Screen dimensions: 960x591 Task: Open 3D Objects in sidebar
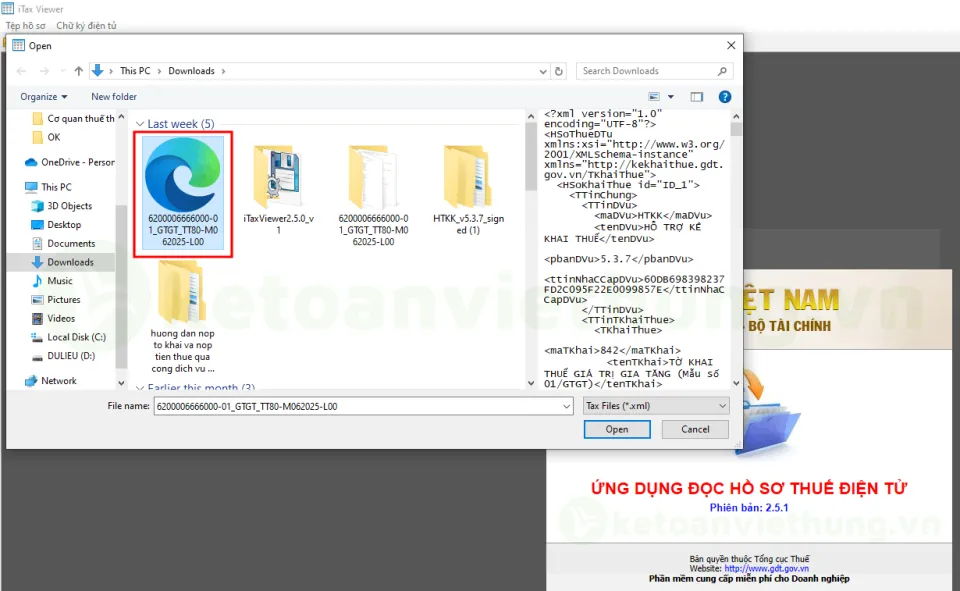[62, 206]
